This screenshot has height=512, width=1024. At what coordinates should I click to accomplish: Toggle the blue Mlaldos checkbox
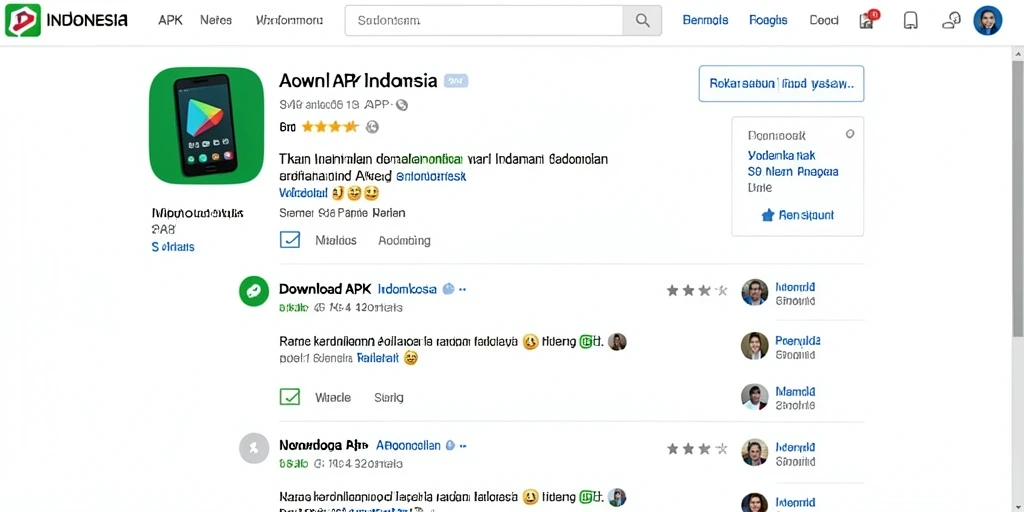pos(290,240)
